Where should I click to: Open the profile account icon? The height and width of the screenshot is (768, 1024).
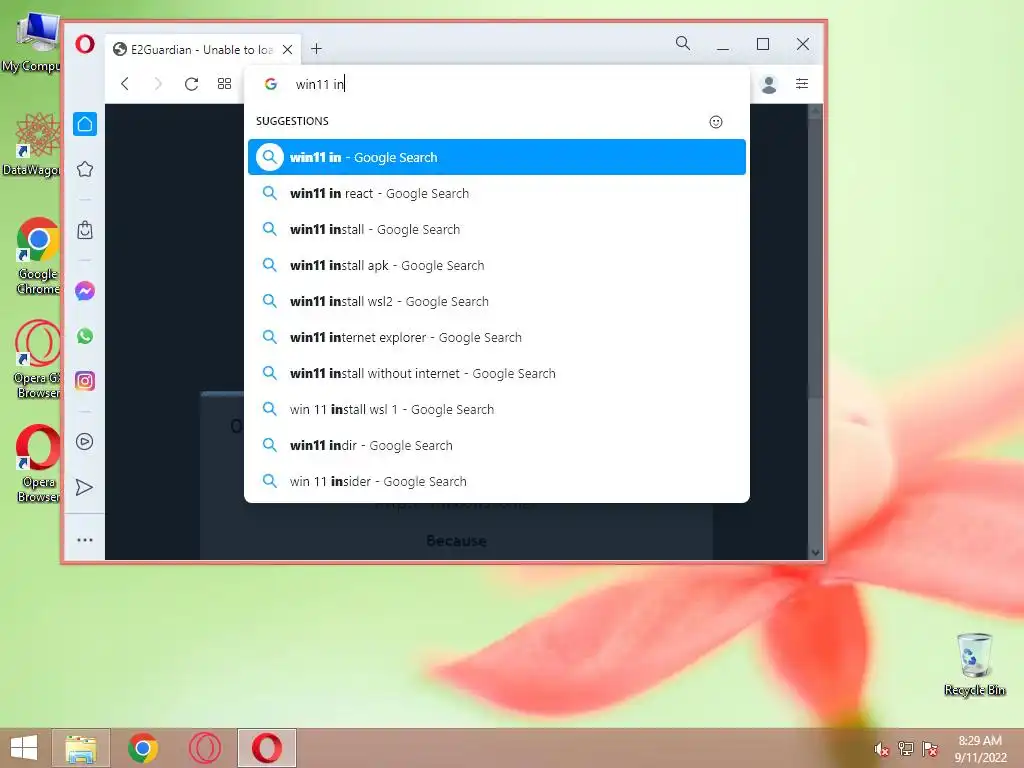769,84
